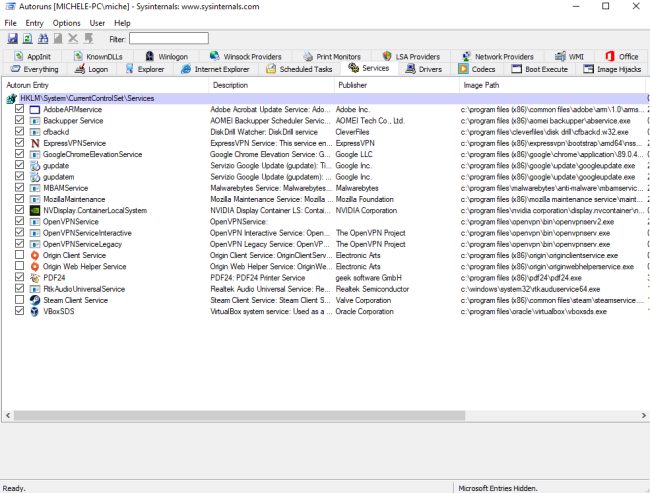Click the gupdatem Google Update icon
The image size is (650, 493).
(x=35, y=177)
